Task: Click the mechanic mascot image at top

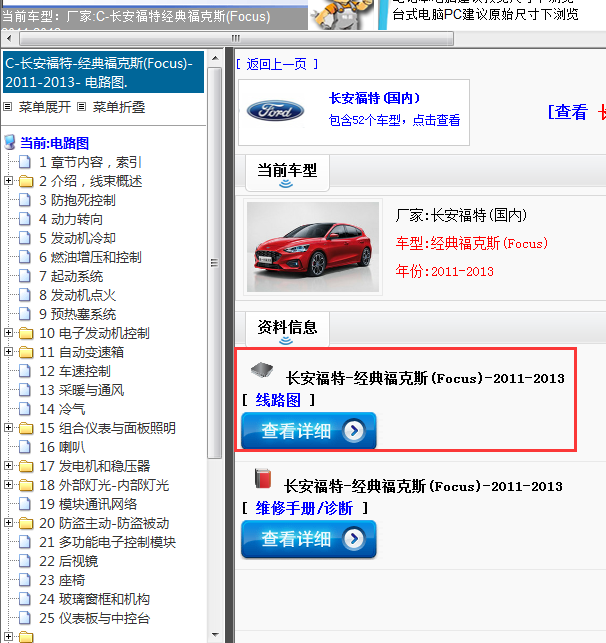Action: click(342, 14)
